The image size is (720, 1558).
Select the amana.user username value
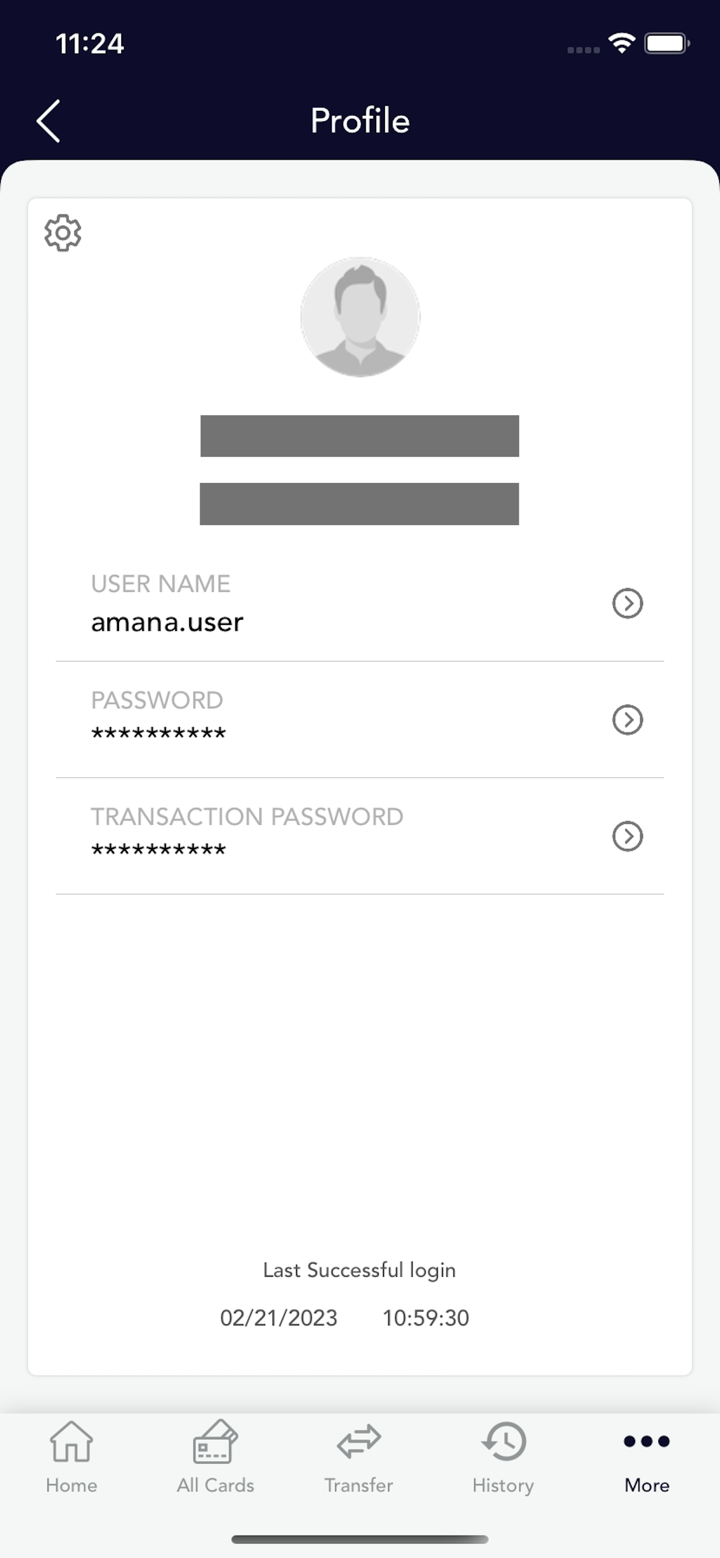[167, 623]
